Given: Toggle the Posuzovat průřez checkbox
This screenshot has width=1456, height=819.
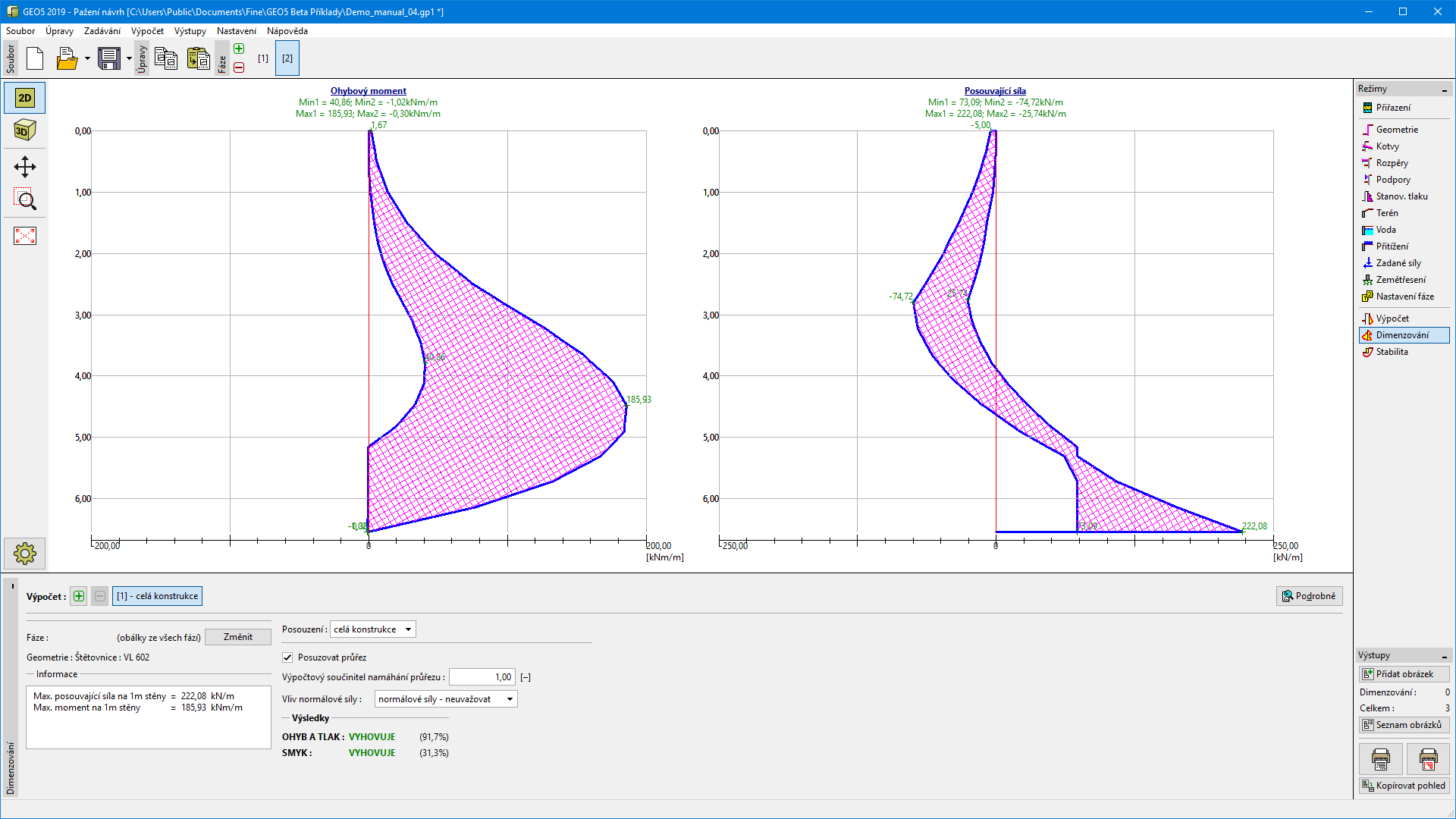Looking at the screenshot, I should pos(287,657).
